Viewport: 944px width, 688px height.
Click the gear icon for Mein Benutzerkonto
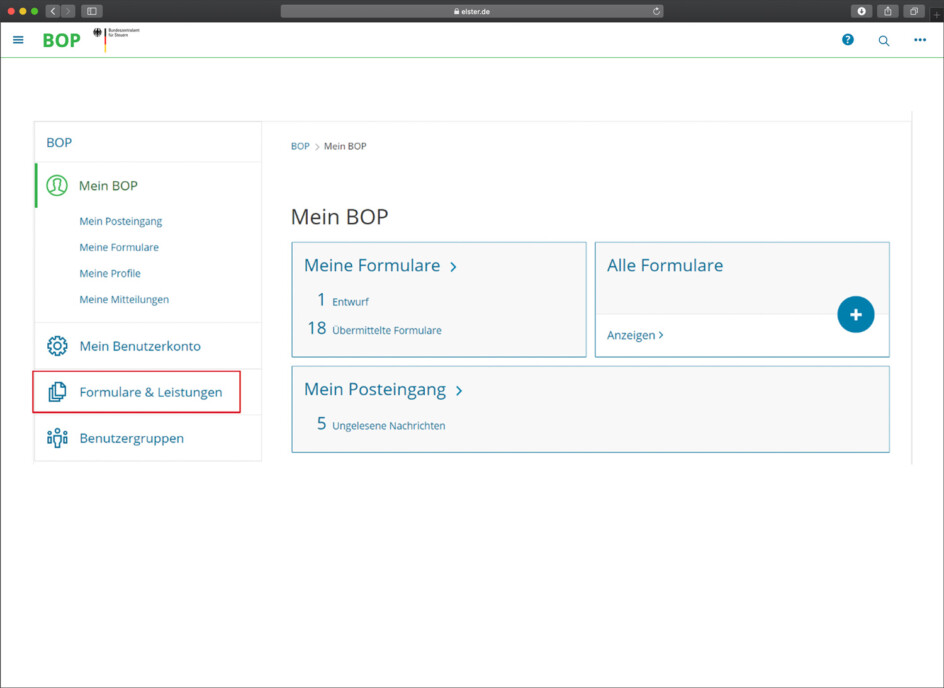tap(57, 346)
